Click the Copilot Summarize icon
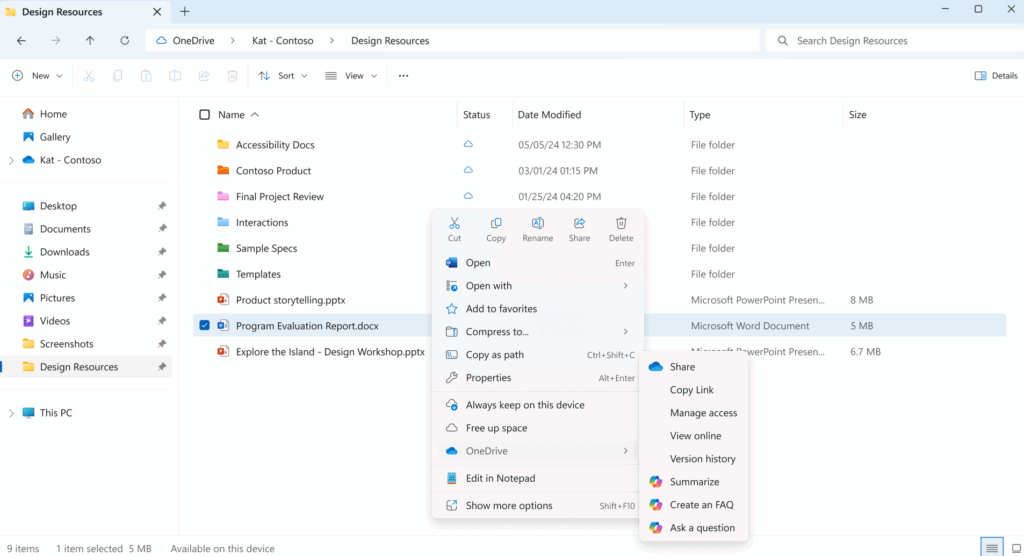Screen dimensions: 1024x556 pos(656,482)
